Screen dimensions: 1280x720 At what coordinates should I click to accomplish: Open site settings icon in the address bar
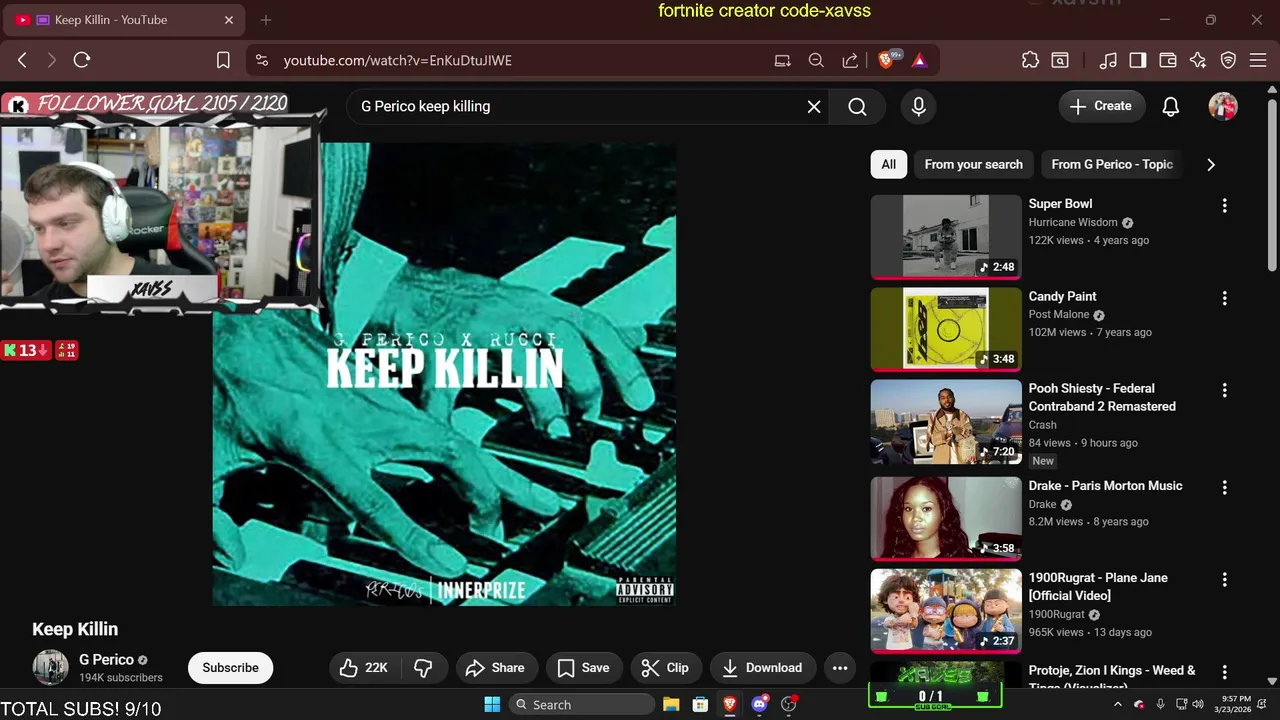click(262, 60)
